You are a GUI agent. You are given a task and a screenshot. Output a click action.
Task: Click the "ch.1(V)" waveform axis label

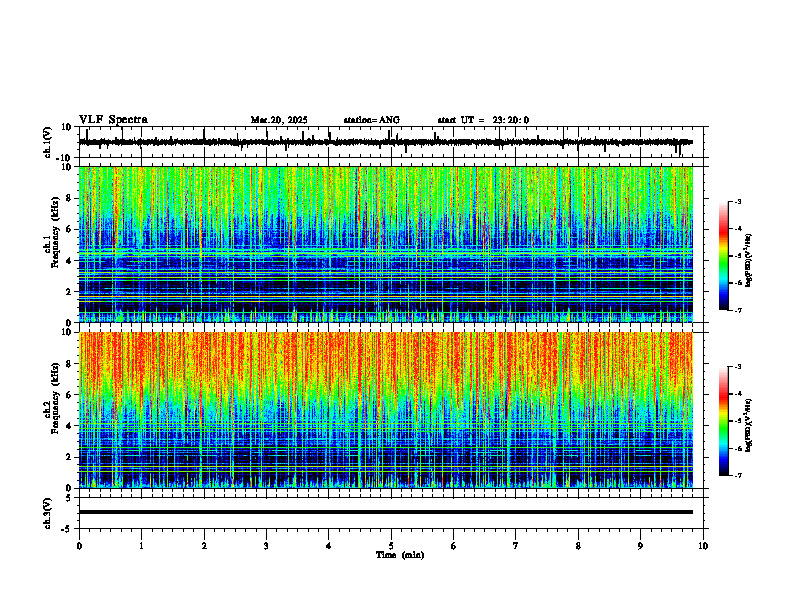coord(47,142)
